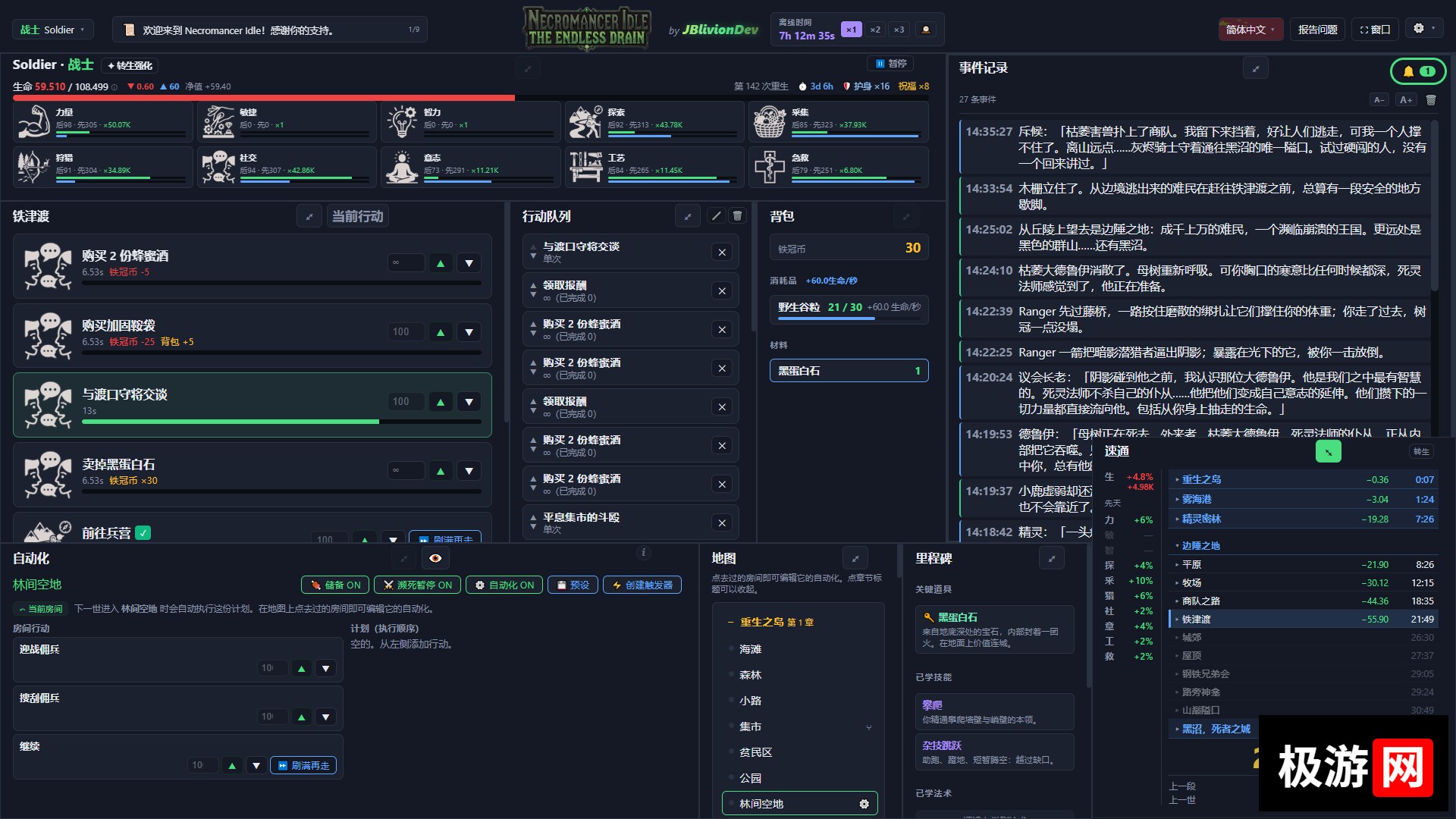Expand the 铁津渡 speedrun row
This screenshot has height=819, width=1456.
pyautogui.click(x=1304, y=619)
